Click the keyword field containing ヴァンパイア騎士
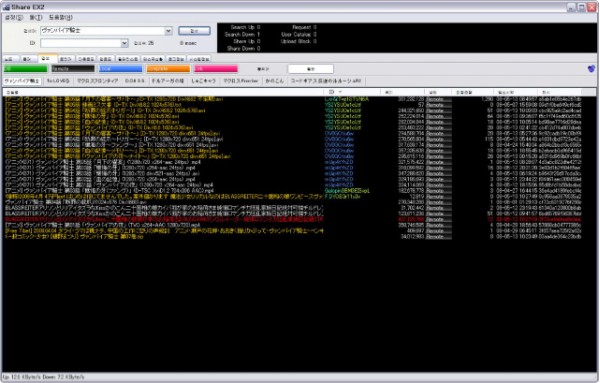The height and width of the screenshot is (383, 600). tap(103, 31)
